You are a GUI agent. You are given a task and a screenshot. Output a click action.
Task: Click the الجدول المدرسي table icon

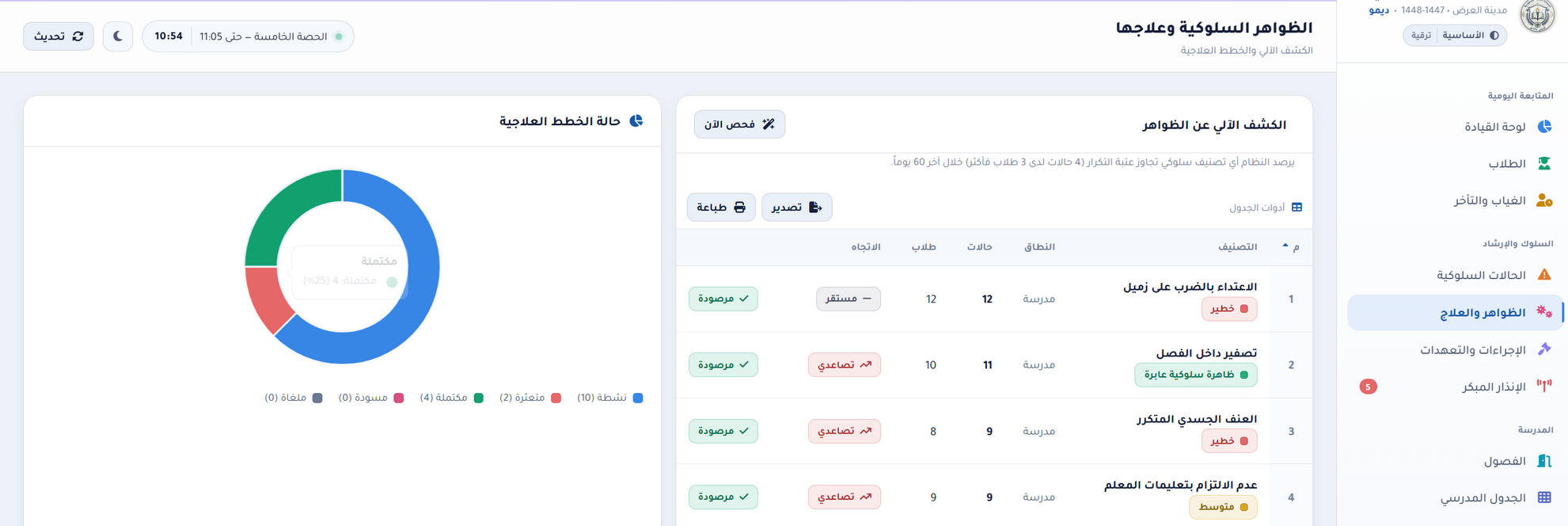(1544, 497)
